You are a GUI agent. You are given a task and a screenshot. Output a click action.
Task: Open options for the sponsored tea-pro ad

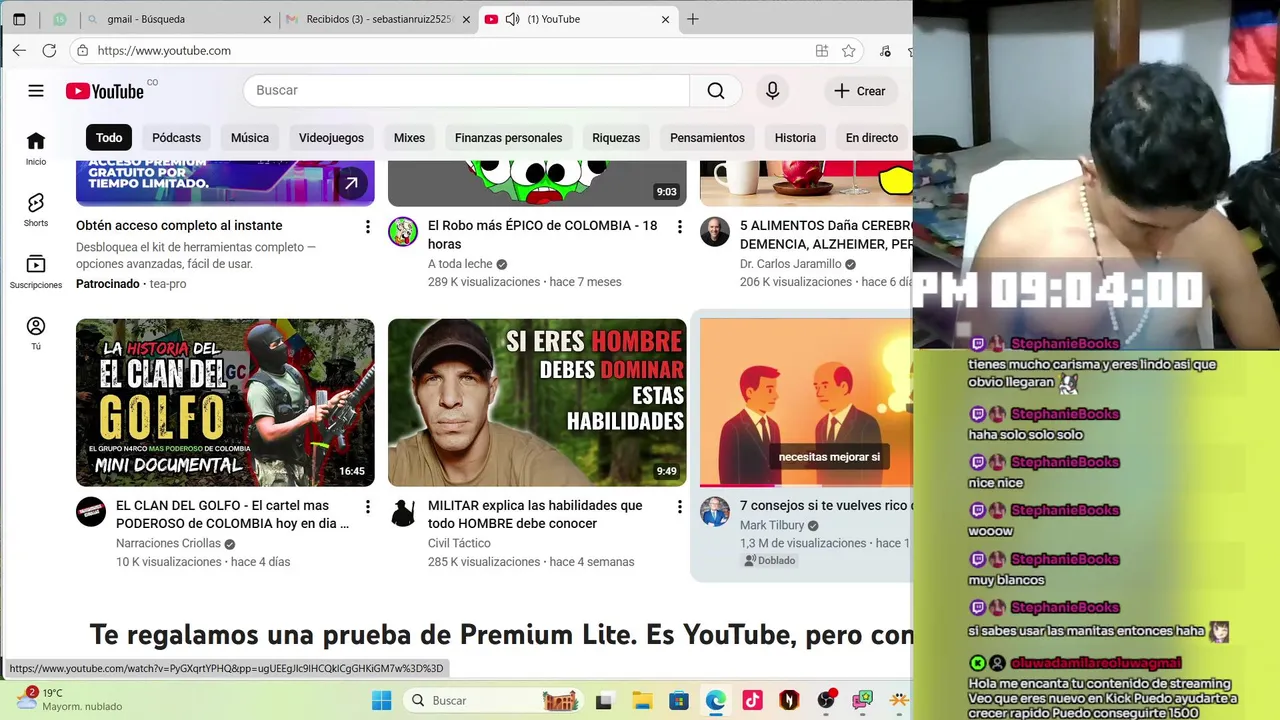367,227
